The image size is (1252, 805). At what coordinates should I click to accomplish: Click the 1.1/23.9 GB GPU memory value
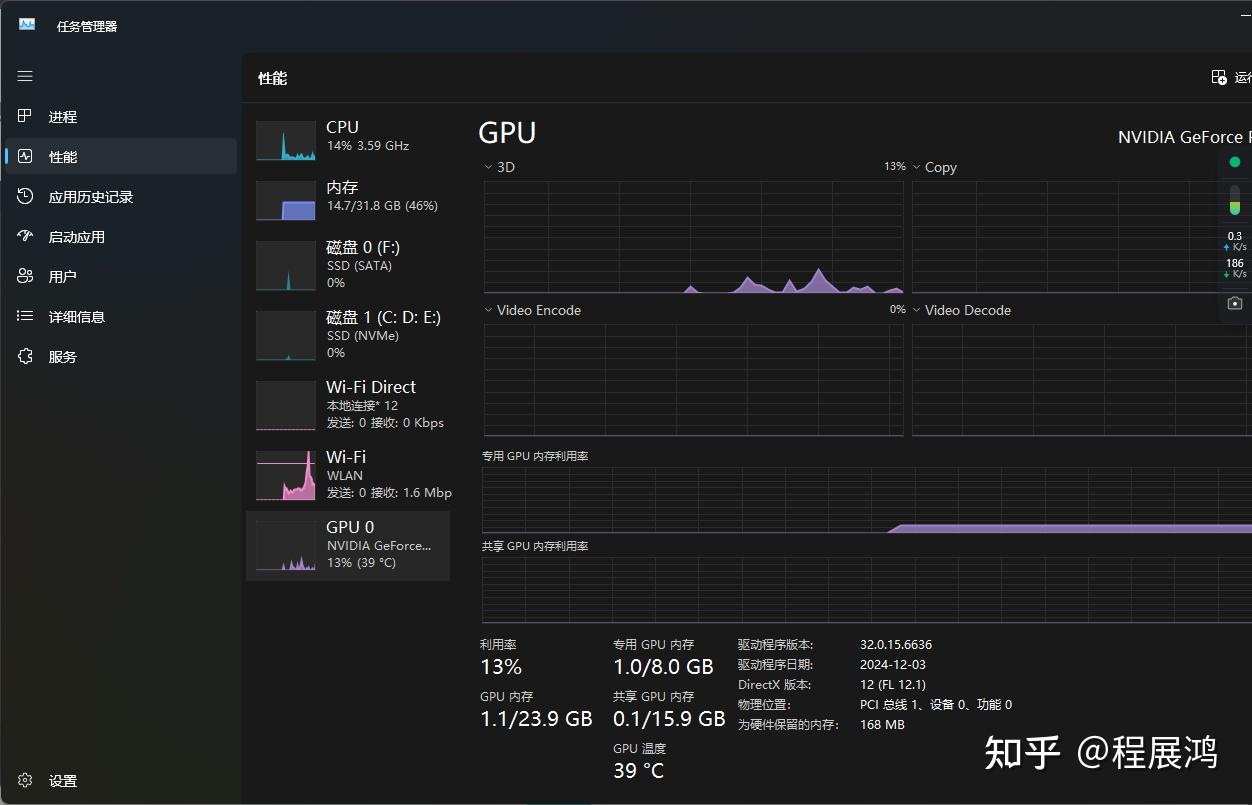click(536, 719)
